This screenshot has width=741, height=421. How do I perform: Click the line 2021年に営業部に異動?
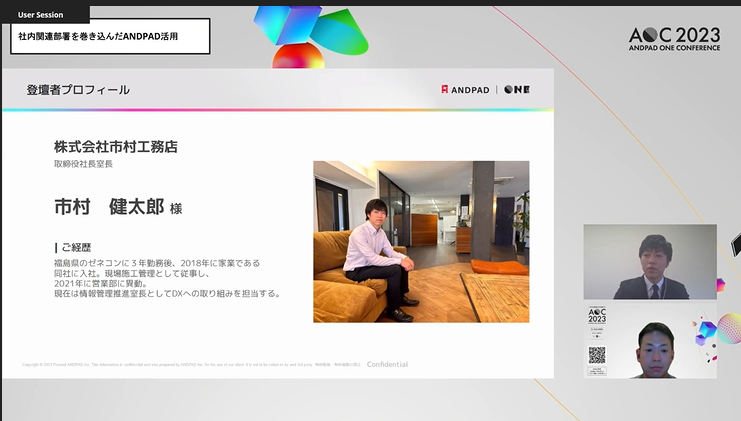click(x=101, y=284)
